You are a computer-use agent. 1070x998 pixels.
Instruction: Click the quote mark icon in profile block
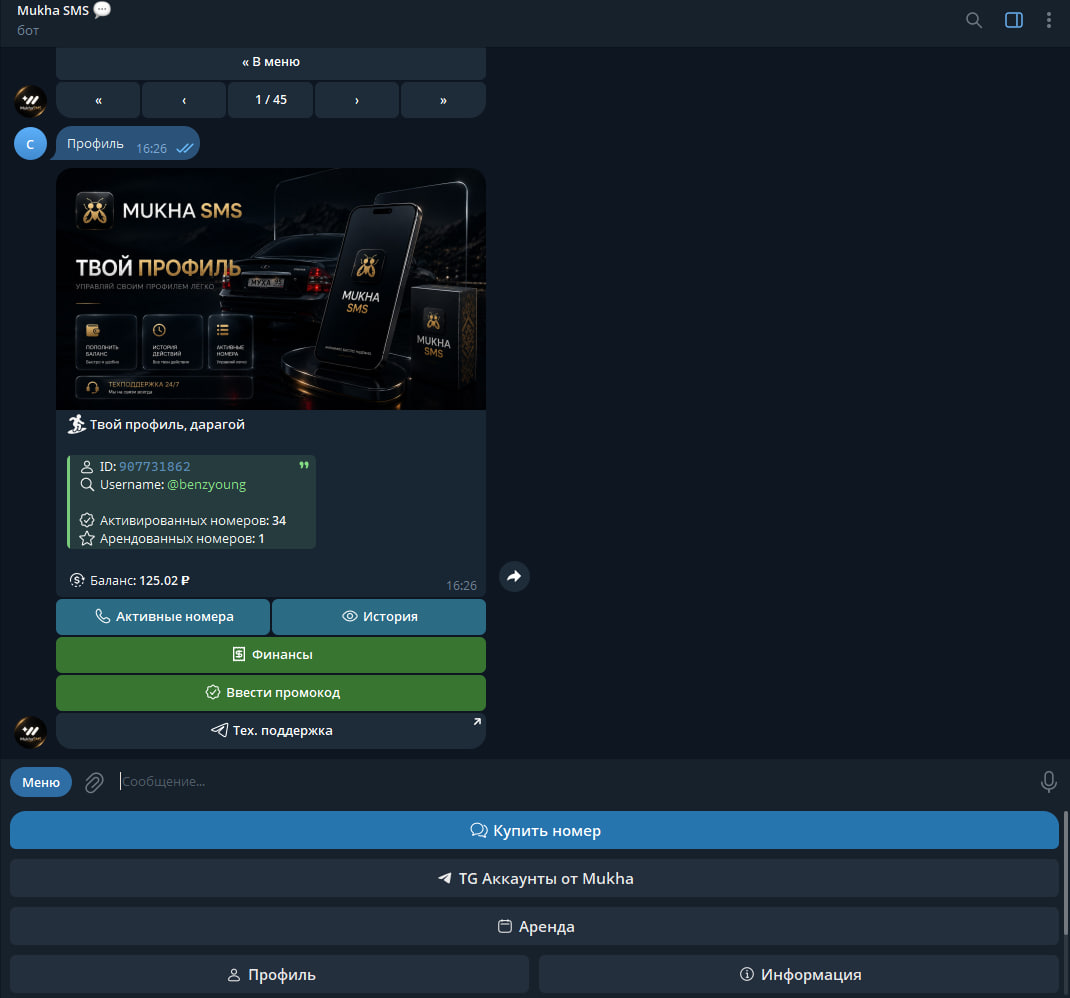[x=304, y=466]
